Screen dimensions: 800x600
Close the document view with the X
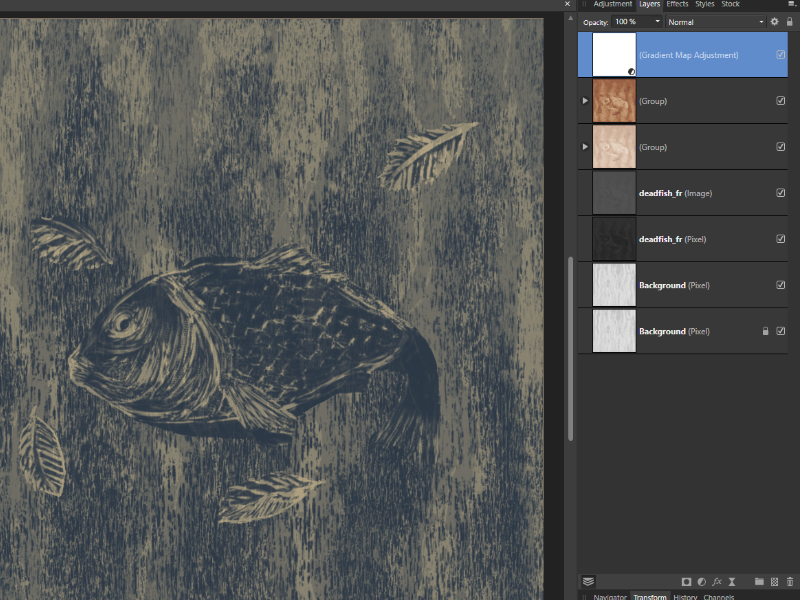(x=567, y=4)
